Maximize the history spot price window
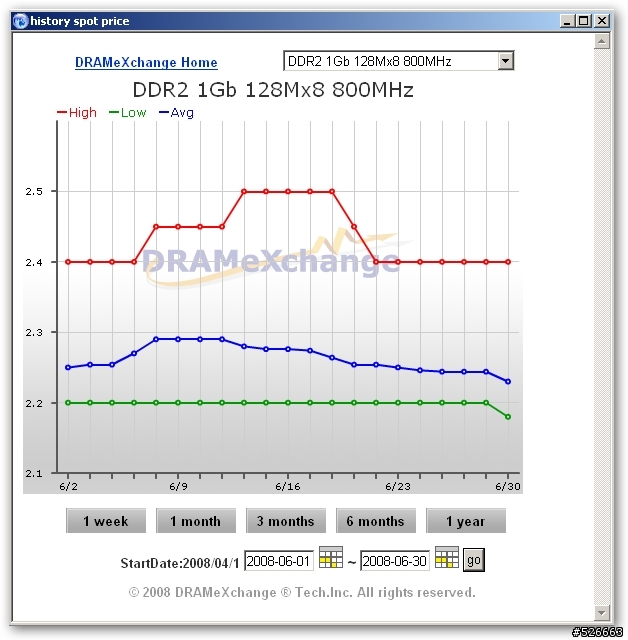Screen dimensions: 628x640 tap(584, 21)
